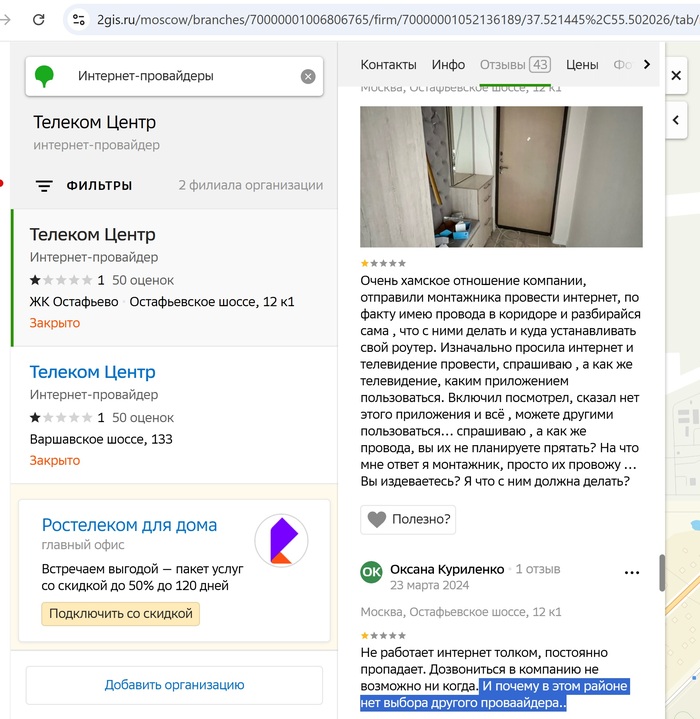Open site info icon in address bar
This screenshot has height=719, width=700.
tap(79, 19)
